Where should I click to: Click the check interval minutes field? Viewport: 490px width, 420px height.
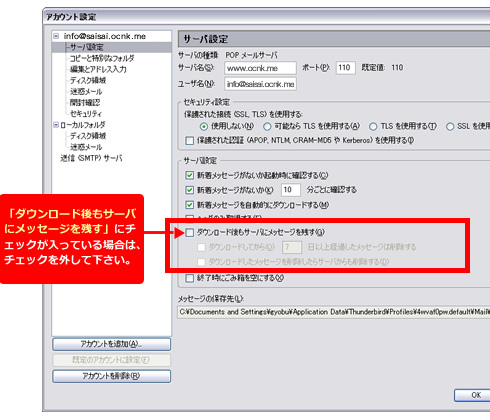point(291,190)
